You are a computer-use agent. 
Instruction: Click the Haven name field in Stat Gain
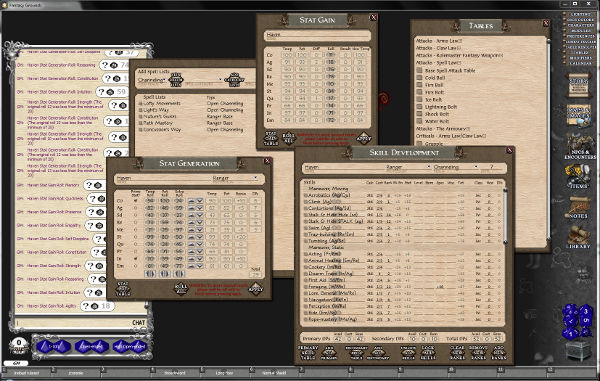[317, 36]
